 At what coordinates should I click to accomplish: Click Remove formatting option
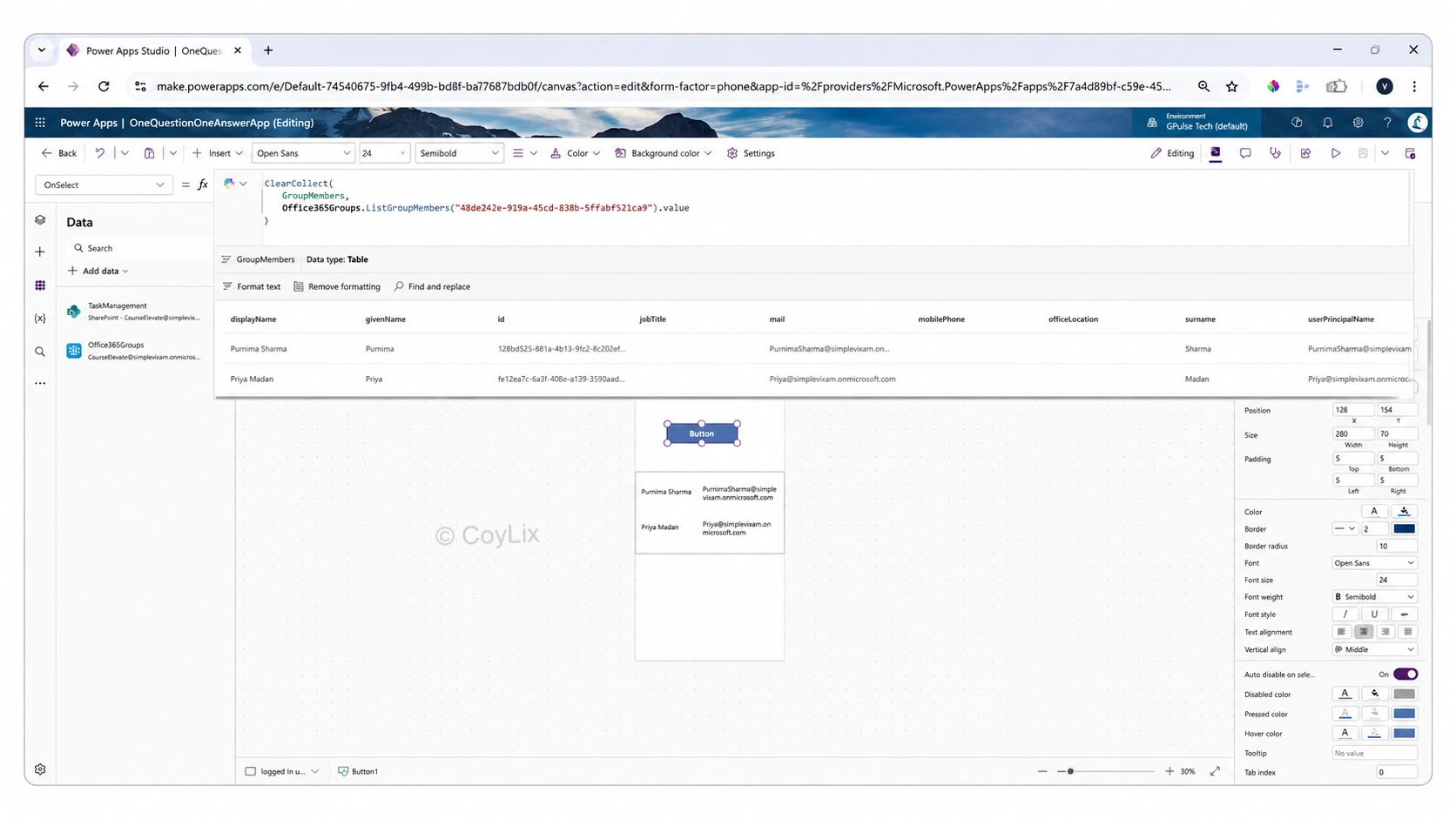[x=337, y=286]
